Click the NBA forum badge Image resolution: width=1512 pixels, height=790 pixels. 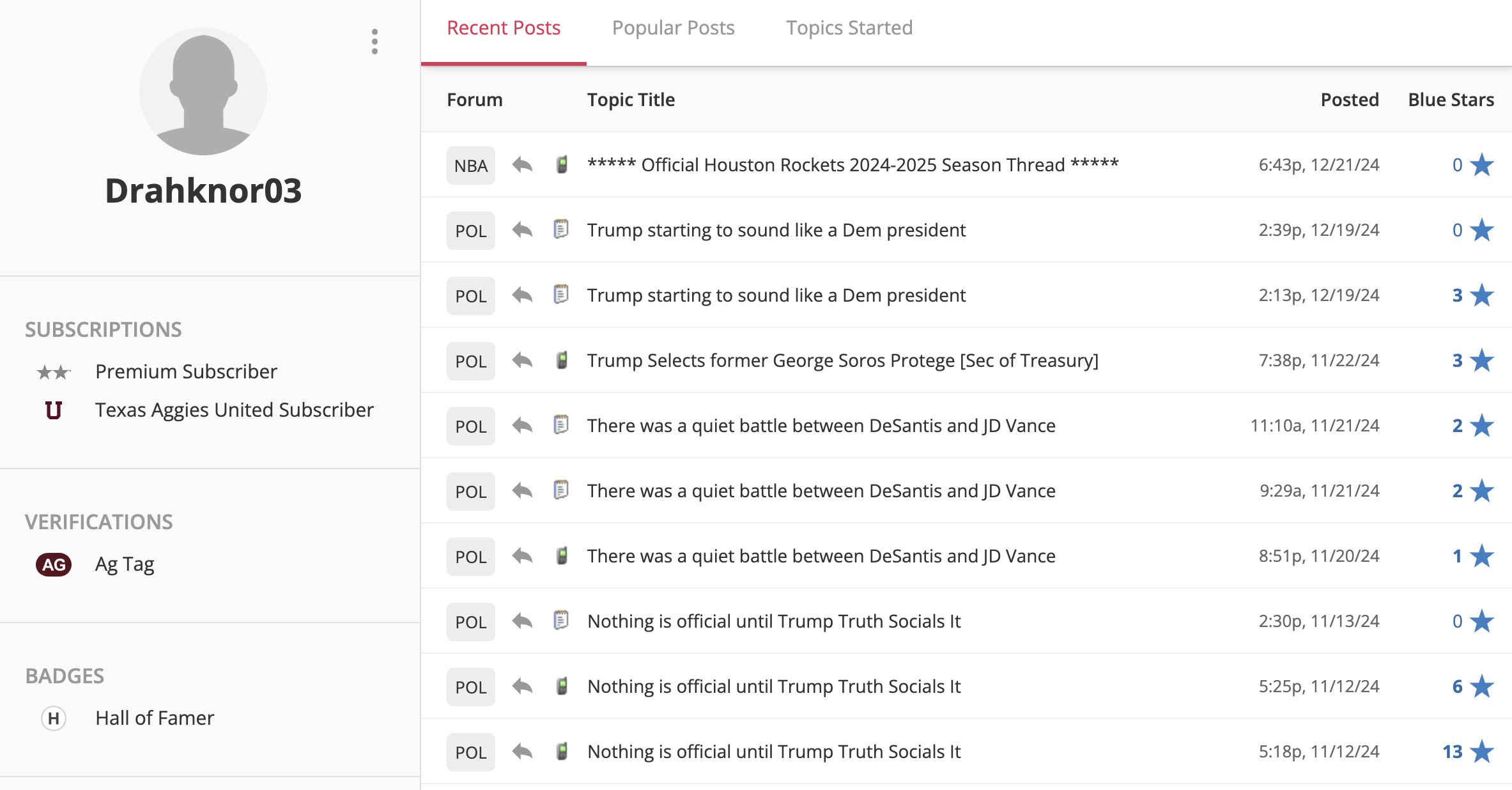click(470, 166)
